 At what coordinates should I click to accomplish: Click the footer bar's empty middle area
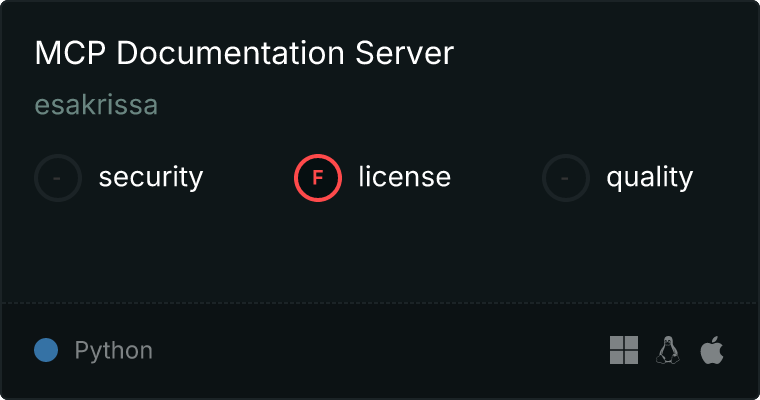380,351
